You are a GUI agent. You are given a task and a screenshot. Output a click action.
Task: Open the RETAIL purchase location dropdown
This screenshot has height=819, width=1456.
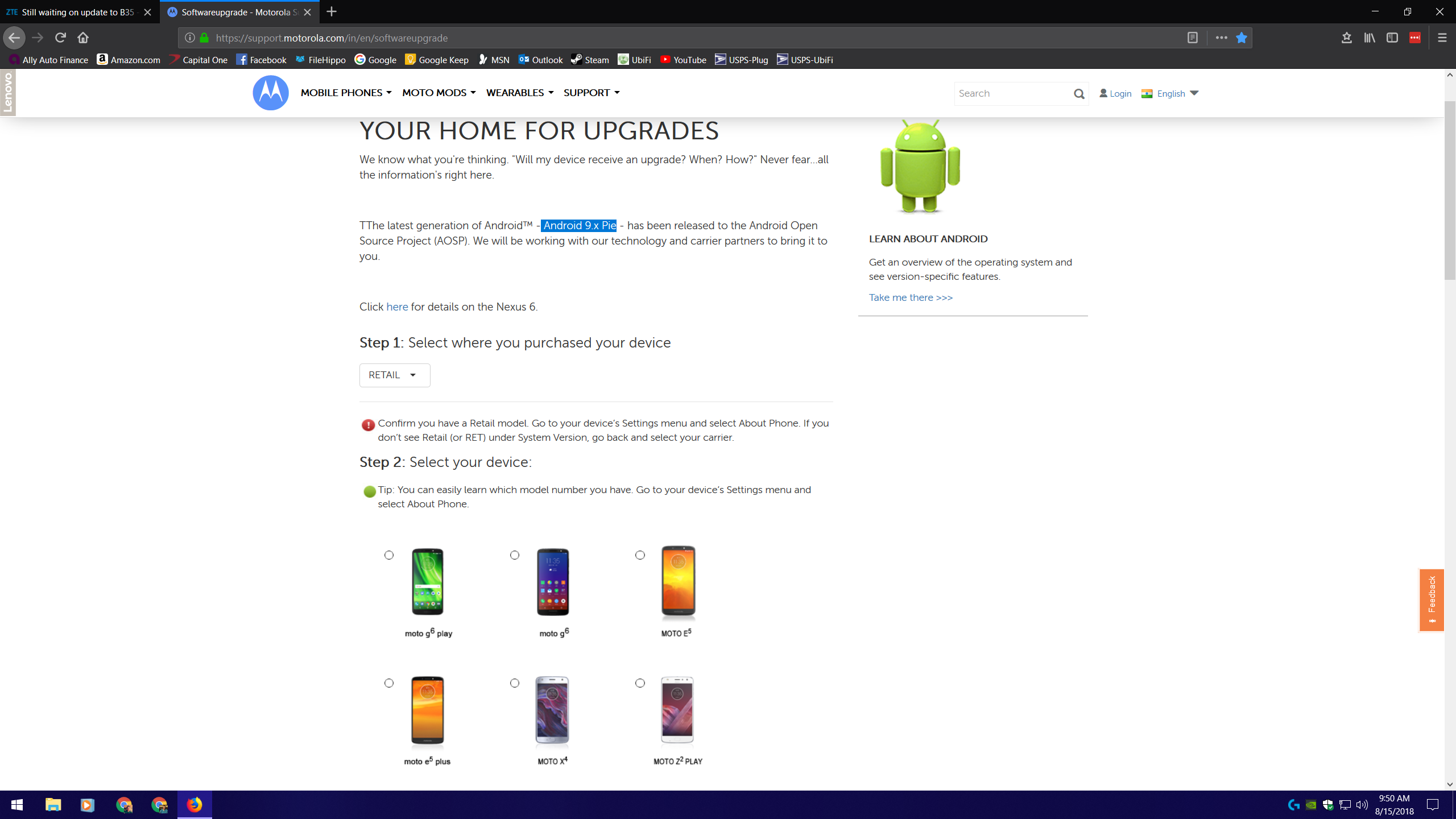coord(395,375)
